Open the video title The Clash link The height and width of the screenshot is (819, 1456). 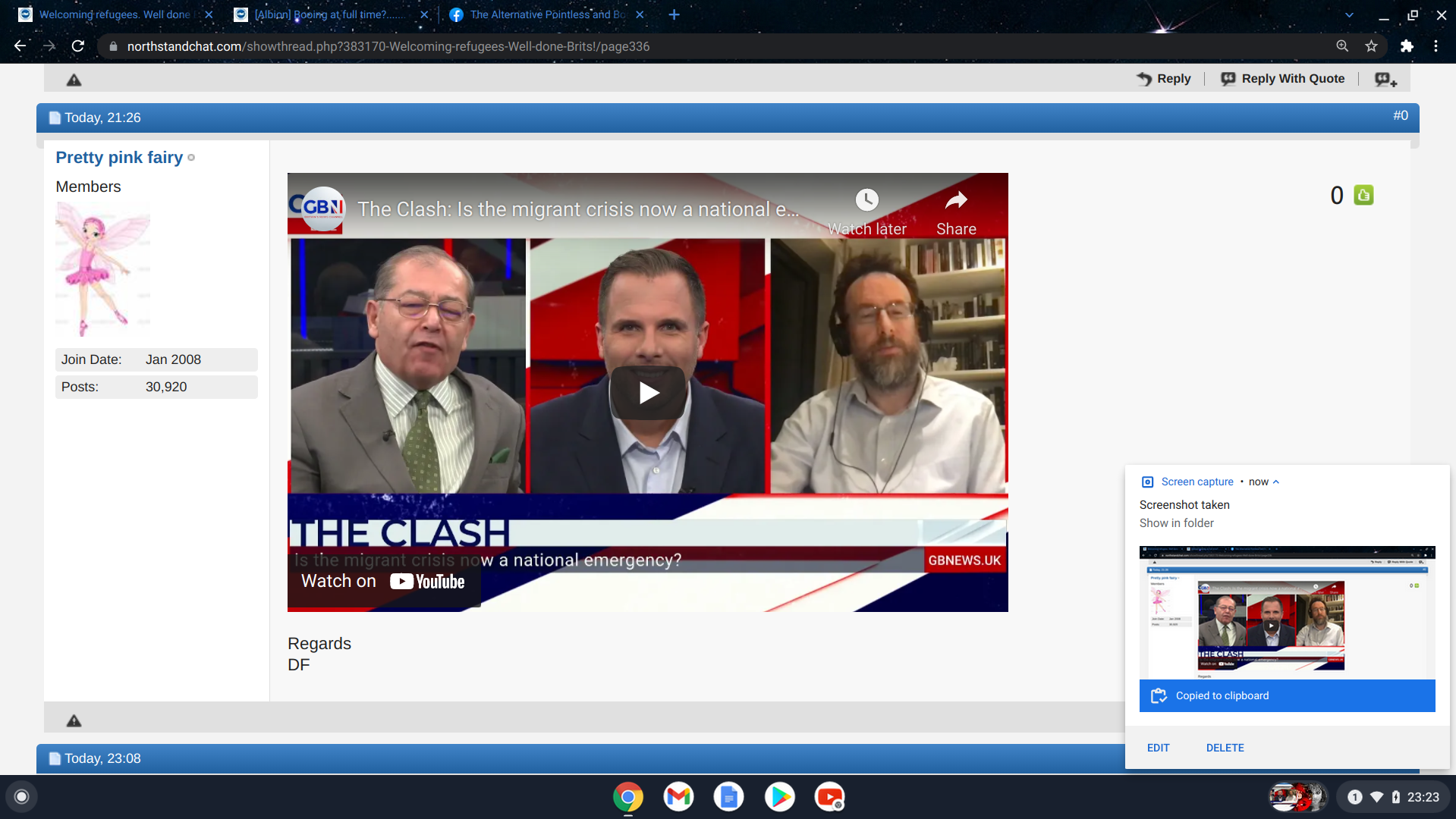point(577,209)
